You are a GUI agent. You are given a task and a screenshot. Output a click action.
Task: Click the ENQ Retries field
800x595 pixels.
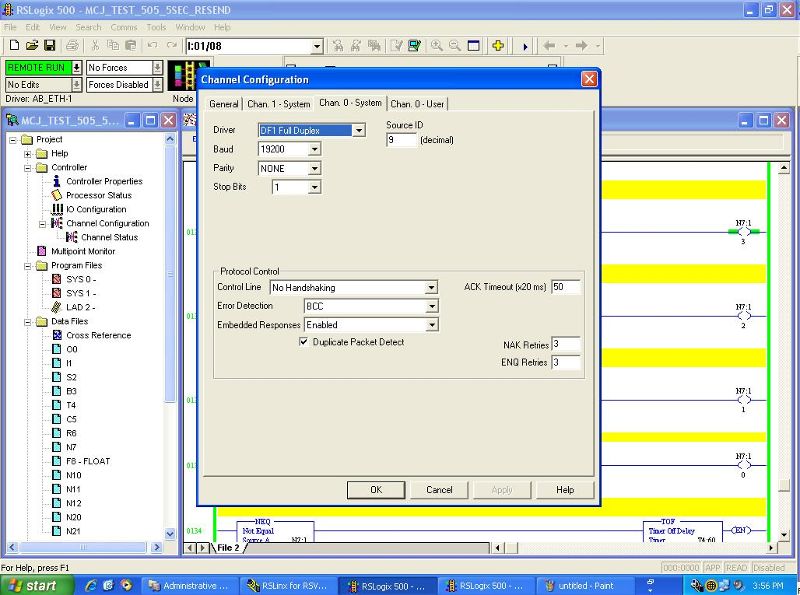point(565,362)
